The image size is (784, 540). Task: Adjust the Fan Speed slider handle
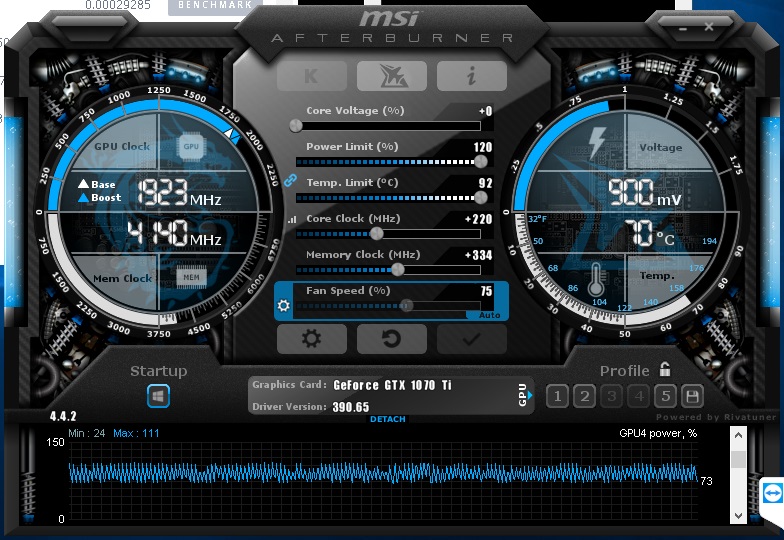[407, 305]
